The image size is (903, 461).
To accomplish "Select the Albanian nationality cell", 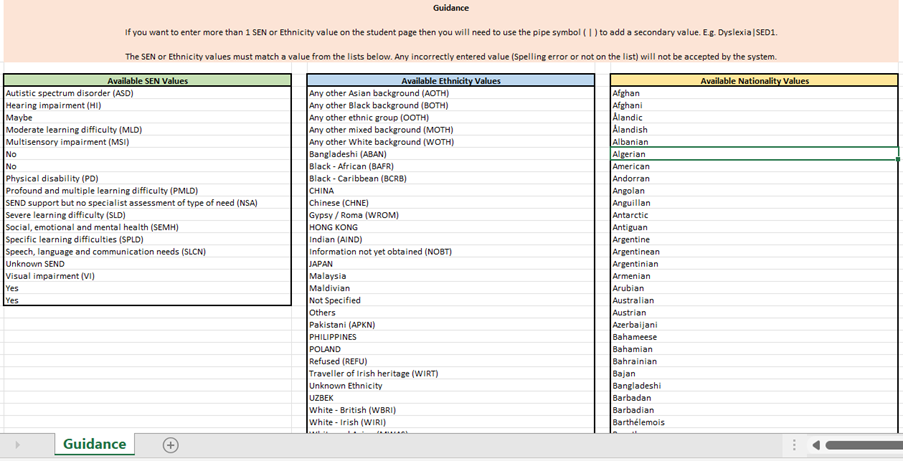I will (754, 142).
